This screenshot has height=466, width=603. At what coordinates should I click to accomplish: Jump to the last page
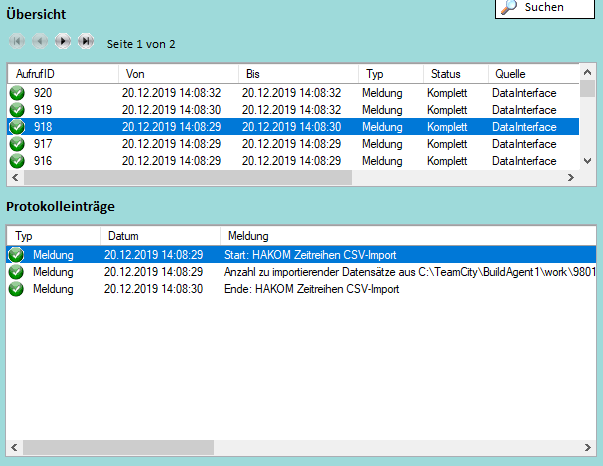pyautogui.click(x=86, y=42)
